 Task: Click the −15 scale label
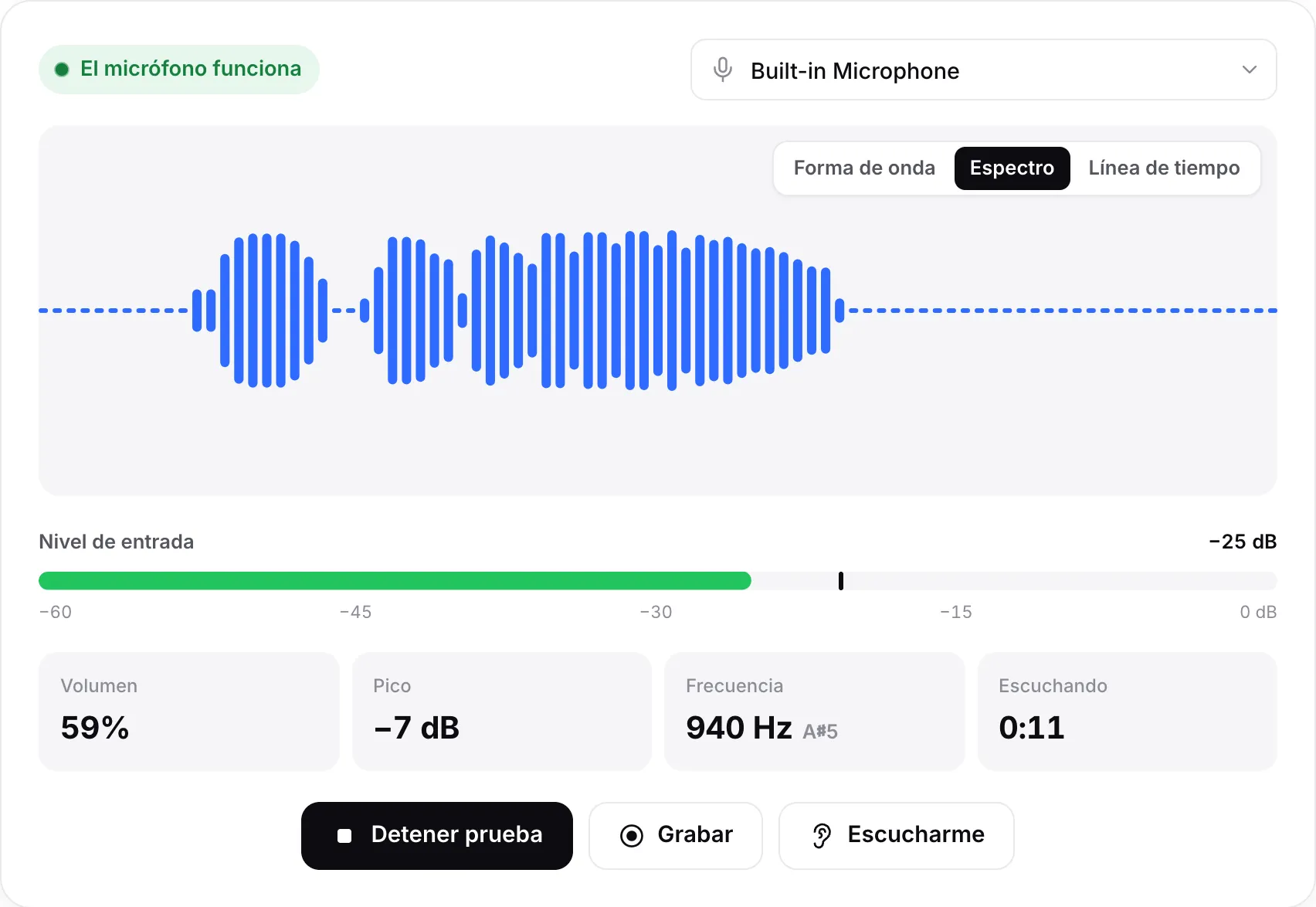click(956, 612)
